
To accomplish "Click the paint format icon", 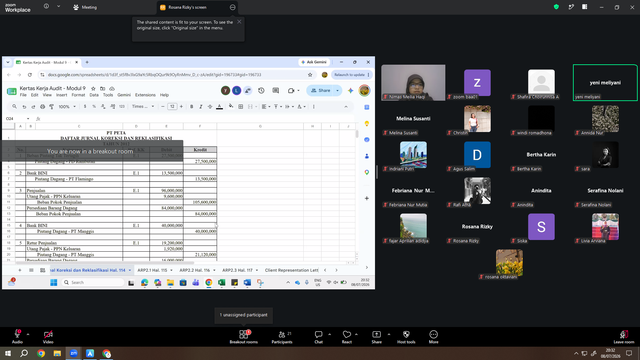I will point(51,107).
